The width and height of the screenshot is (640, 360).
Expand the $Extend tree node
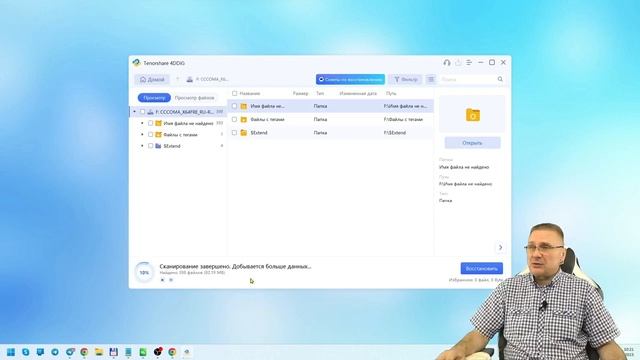pos(142,146)
